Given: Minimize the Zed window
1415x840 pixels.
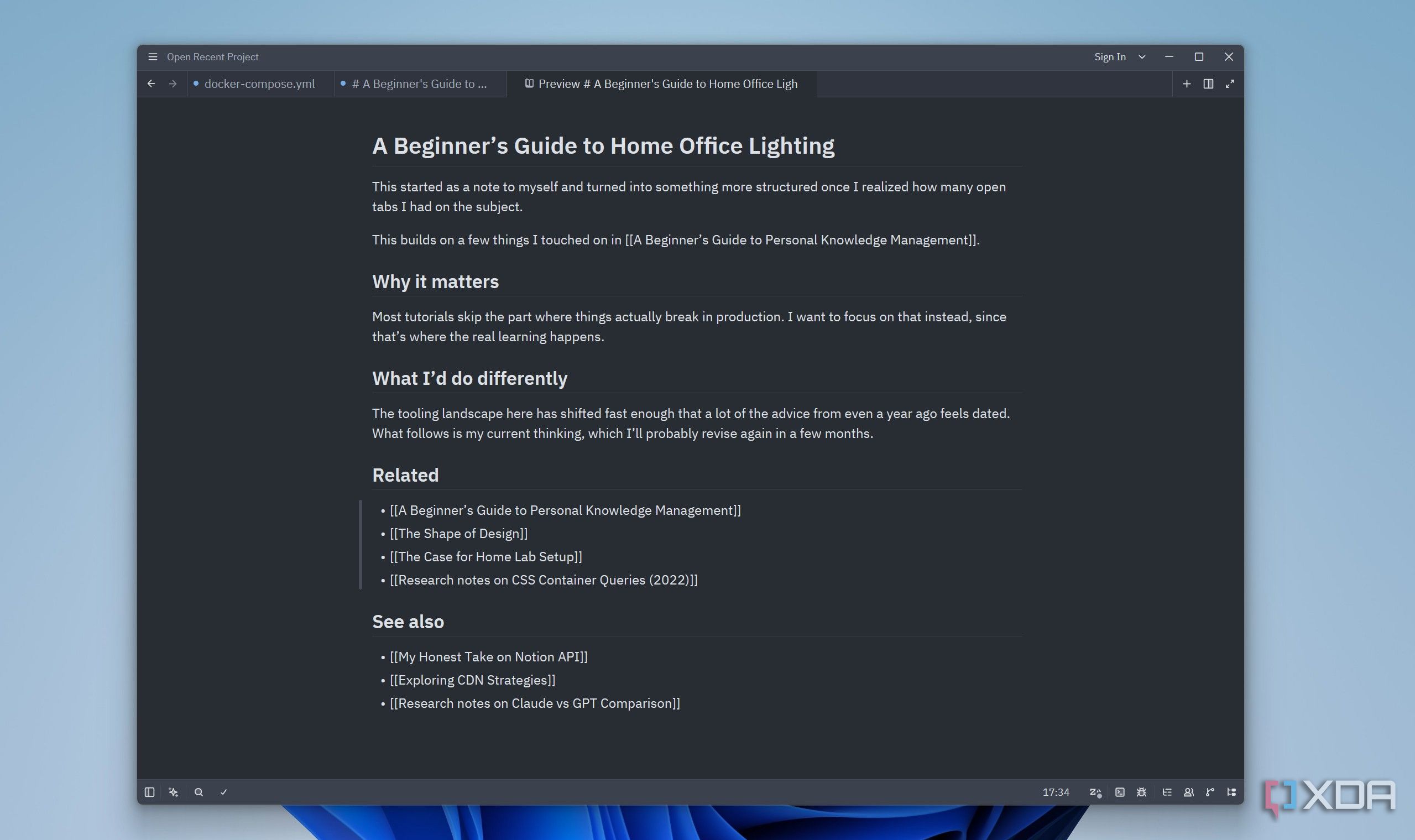Looking at the screenshot, I should 1169,56.
